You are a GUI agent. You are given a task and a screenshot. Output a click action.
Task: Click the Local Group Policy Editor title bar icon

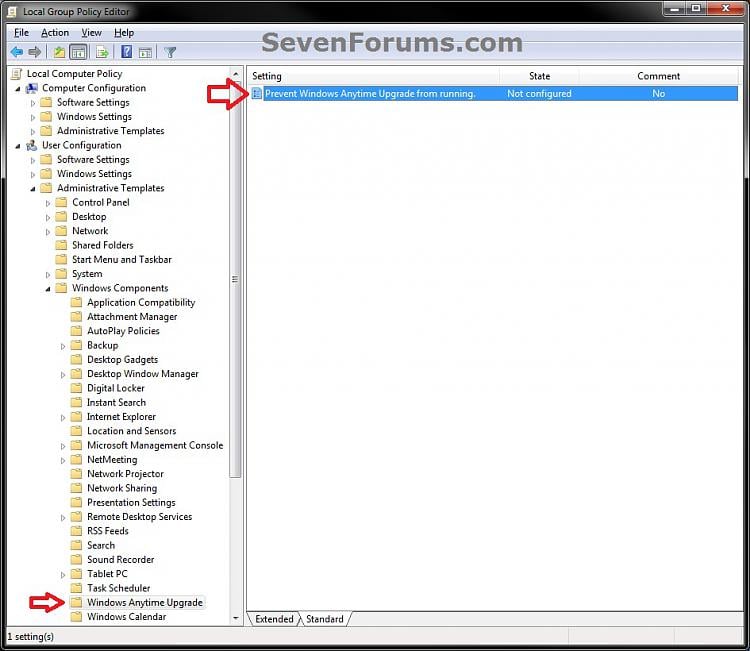(x=12, y=11)
